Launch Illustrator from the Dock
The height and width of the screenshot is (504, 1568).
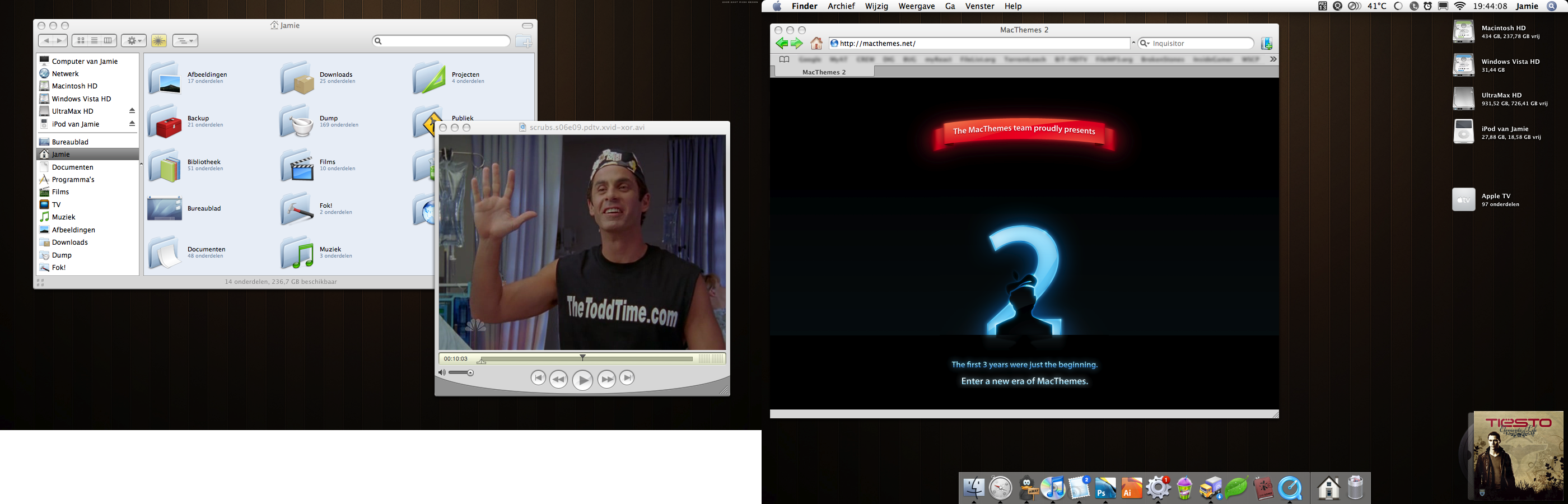point(1132,488)
